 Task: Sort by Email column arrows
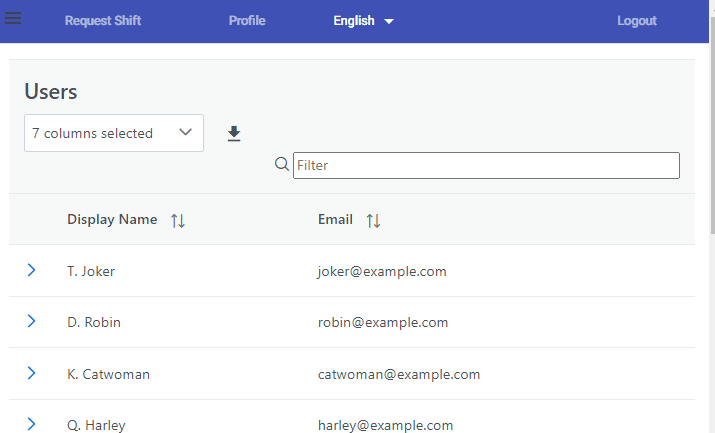click(x=373, y=220)
